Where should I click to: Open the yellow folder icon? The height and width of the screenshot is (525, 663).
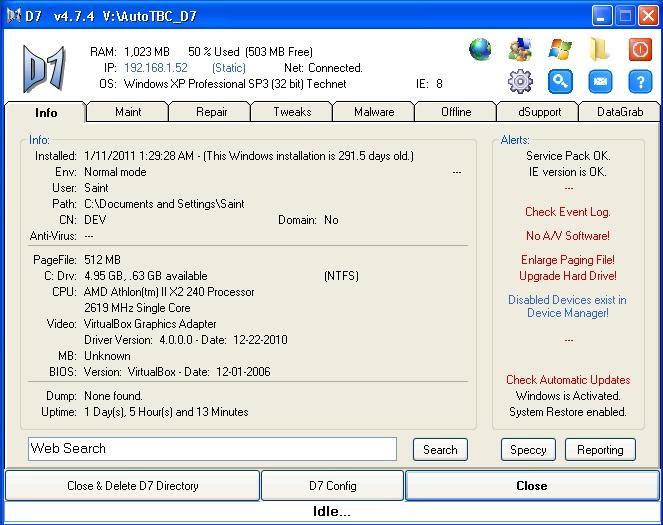pos(599,49)
